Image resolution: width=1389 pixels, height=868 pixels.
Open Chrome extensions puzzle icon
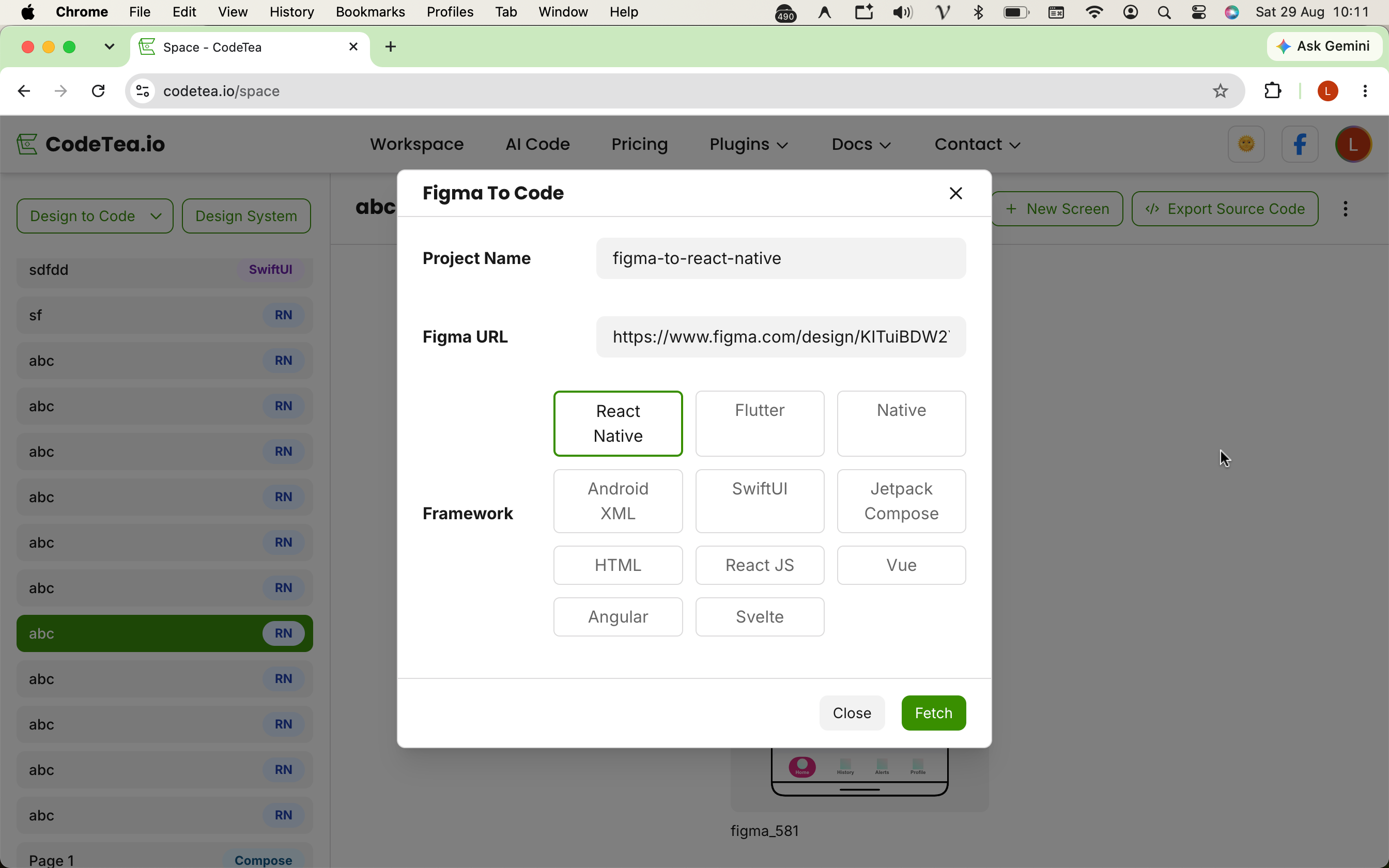coord(1273,91)
